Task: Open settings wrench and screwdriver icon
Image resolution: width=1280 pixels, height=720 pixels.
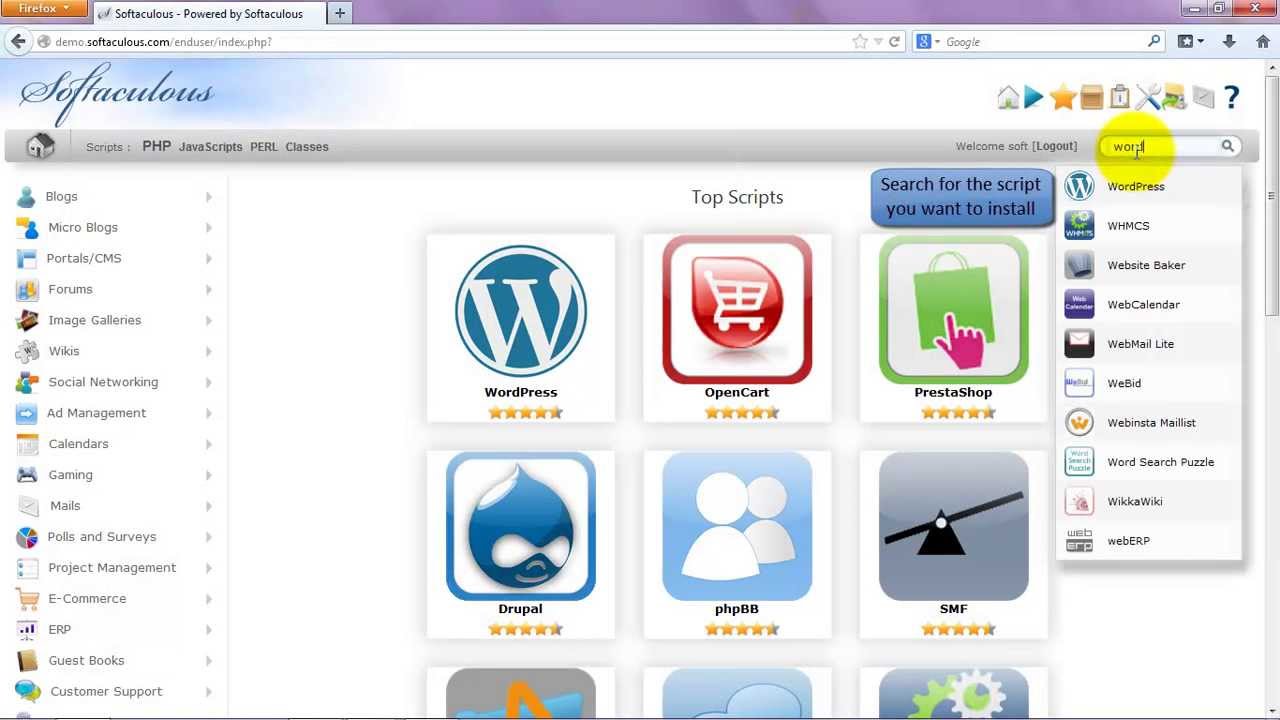Action: (x=1147, y=97)
